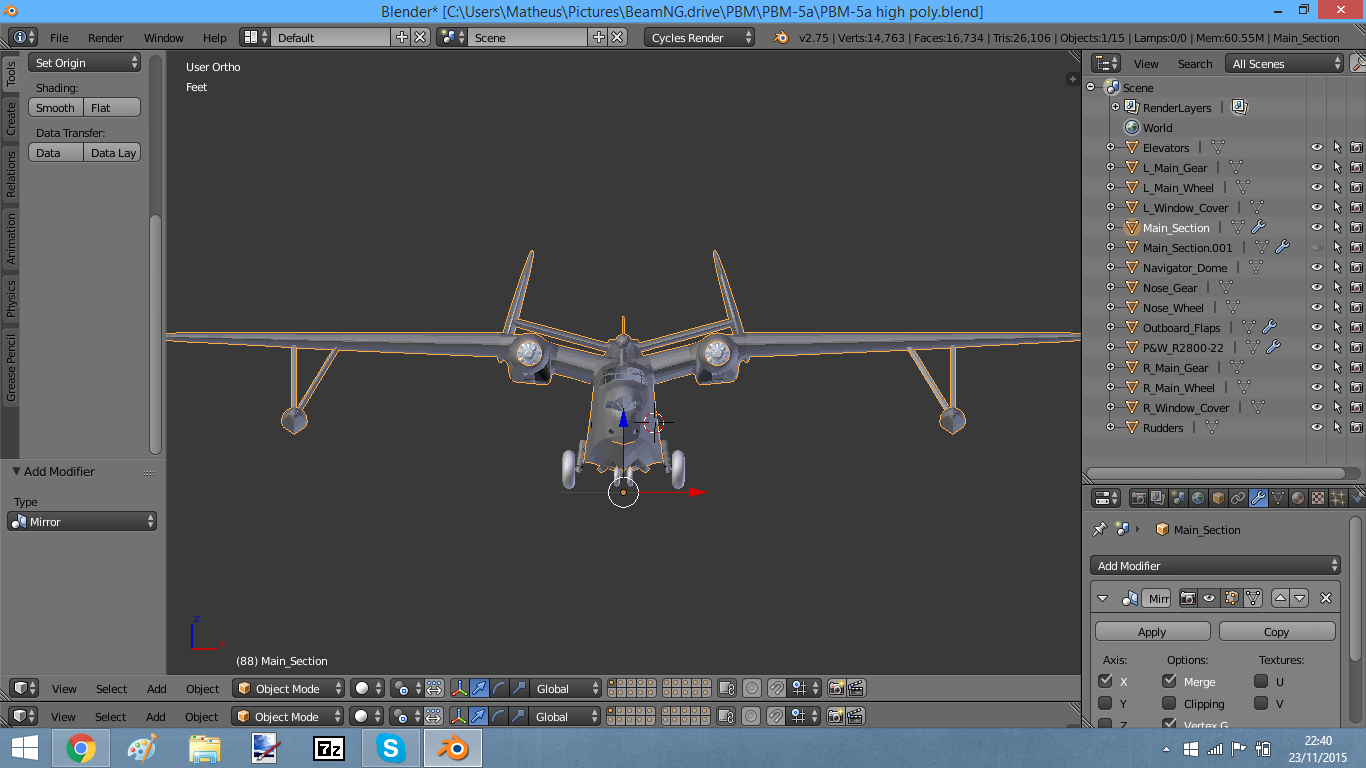The height and width of the screenshot is (768, 1366).
Task: Click the Smooth shading button
Action: tap(56, 107)
